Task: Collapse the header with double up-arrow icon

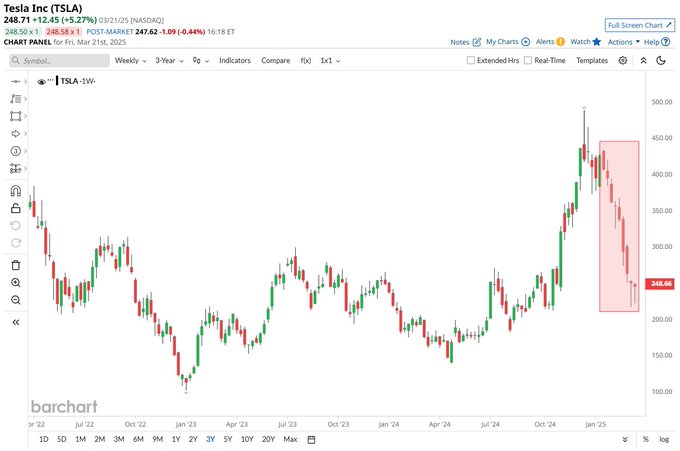Action: pos(644,60)
